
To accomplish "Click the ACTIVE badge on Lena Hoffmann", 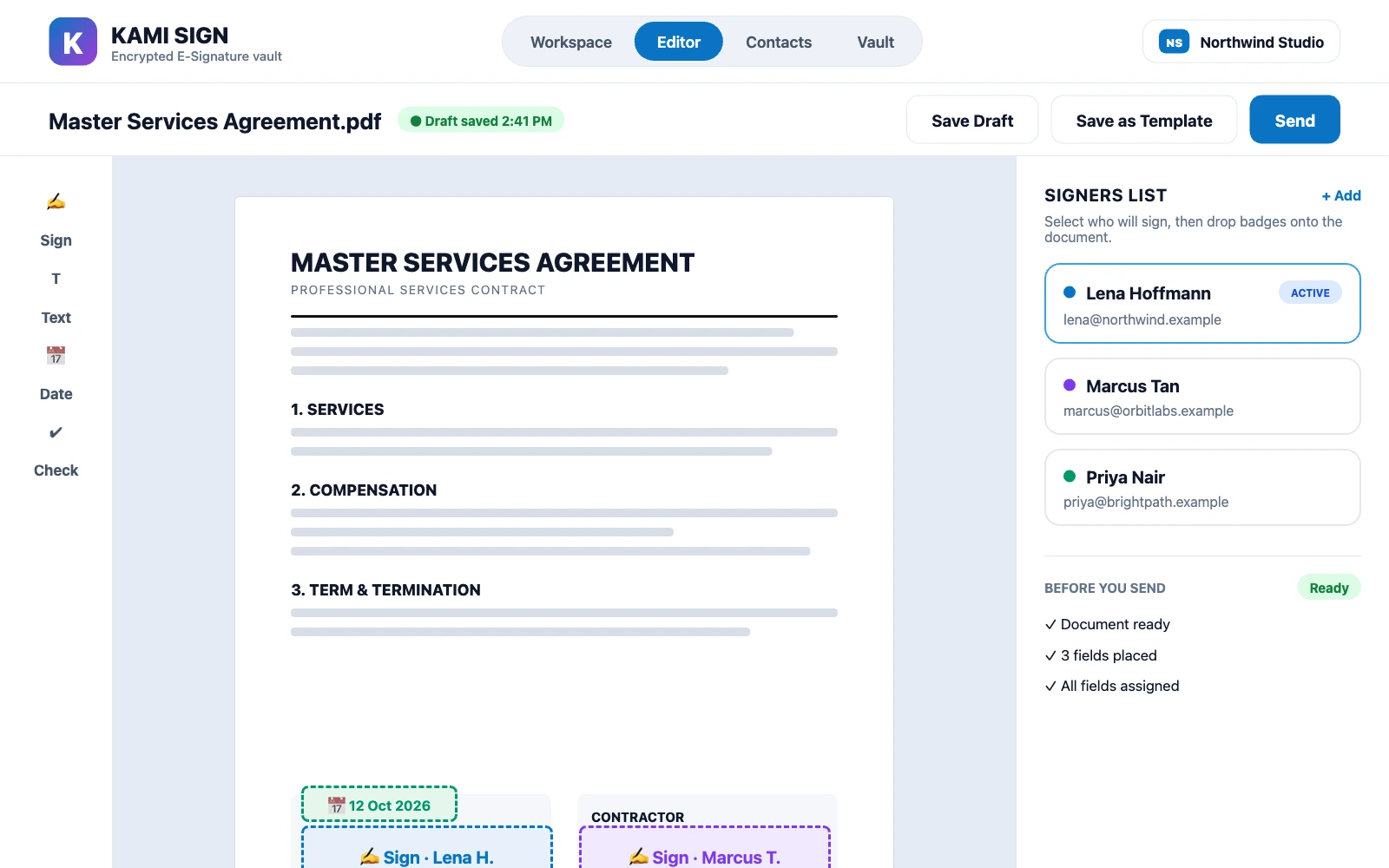I will tap(1310, 293).
